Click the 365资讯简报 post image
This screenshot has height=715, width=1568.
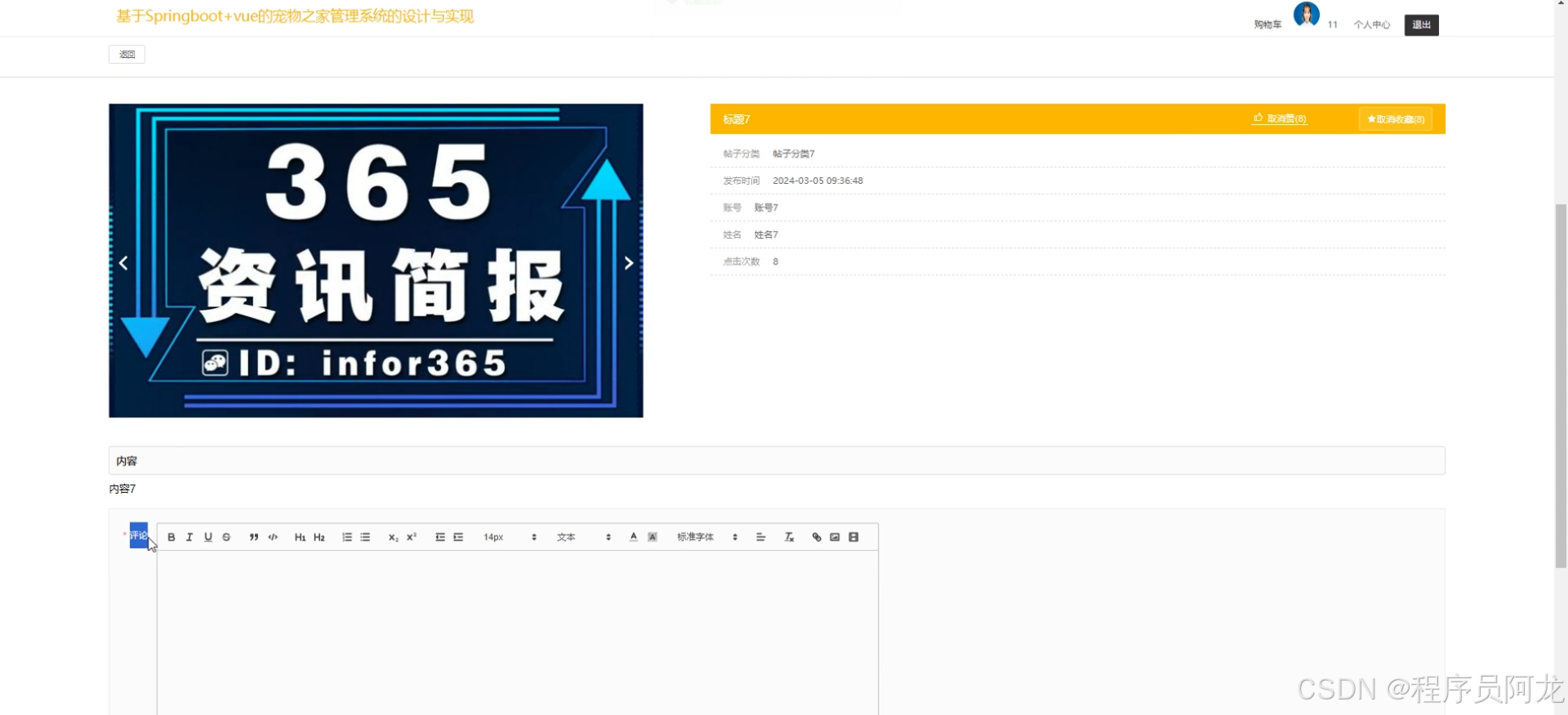coord(376,261)
